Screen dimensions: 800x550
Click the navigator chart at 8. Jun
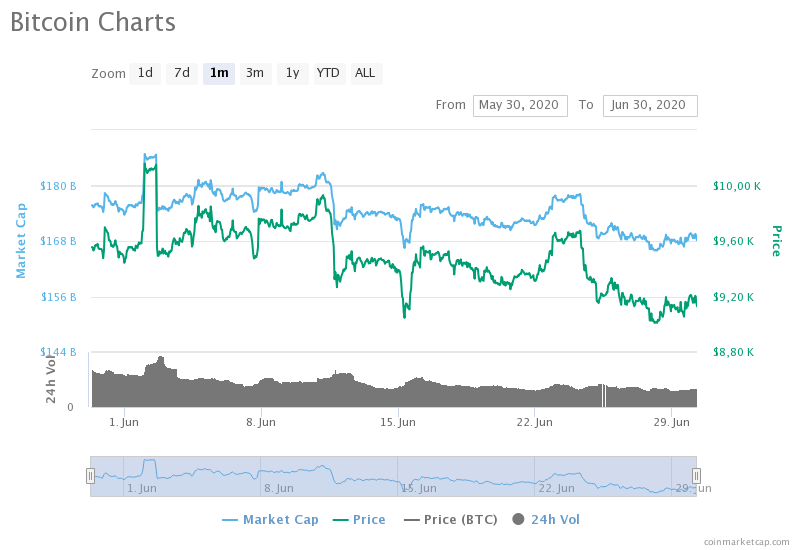(279, 488)
